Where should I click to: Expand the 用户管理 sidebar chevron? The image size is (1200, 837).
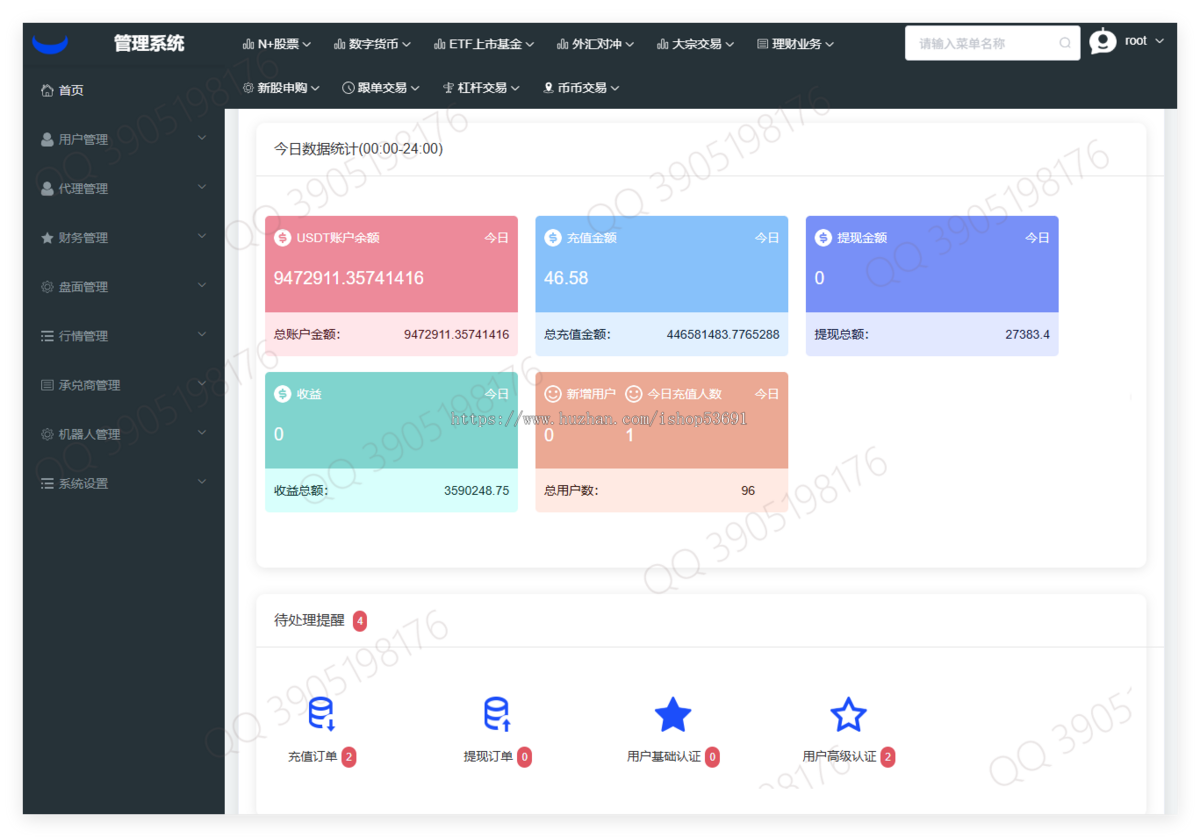pyautogui.click(x=202, y=138)
